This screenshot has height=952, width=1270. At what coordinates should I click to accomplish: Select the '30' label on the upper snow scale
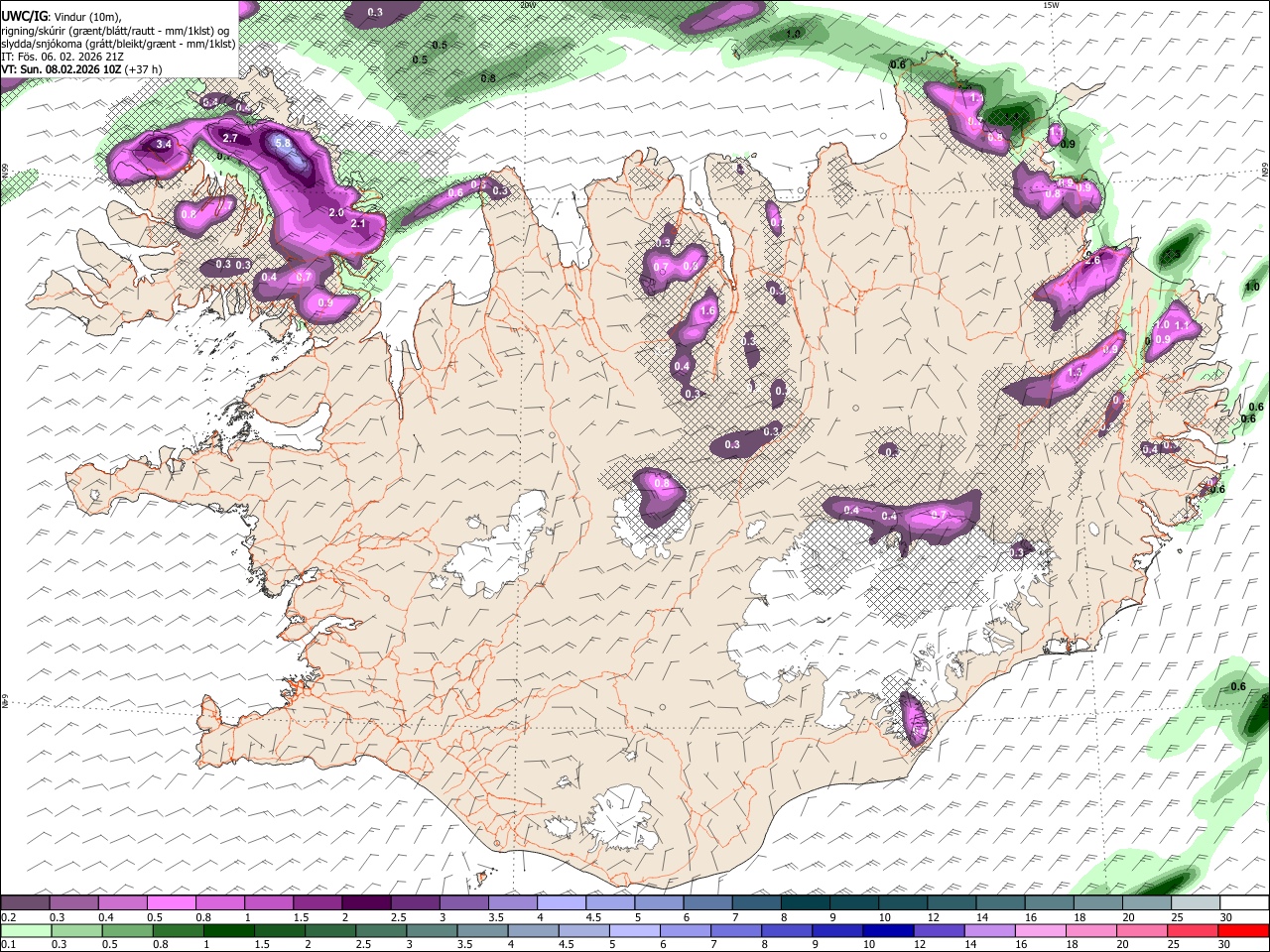pos(1226,917)
